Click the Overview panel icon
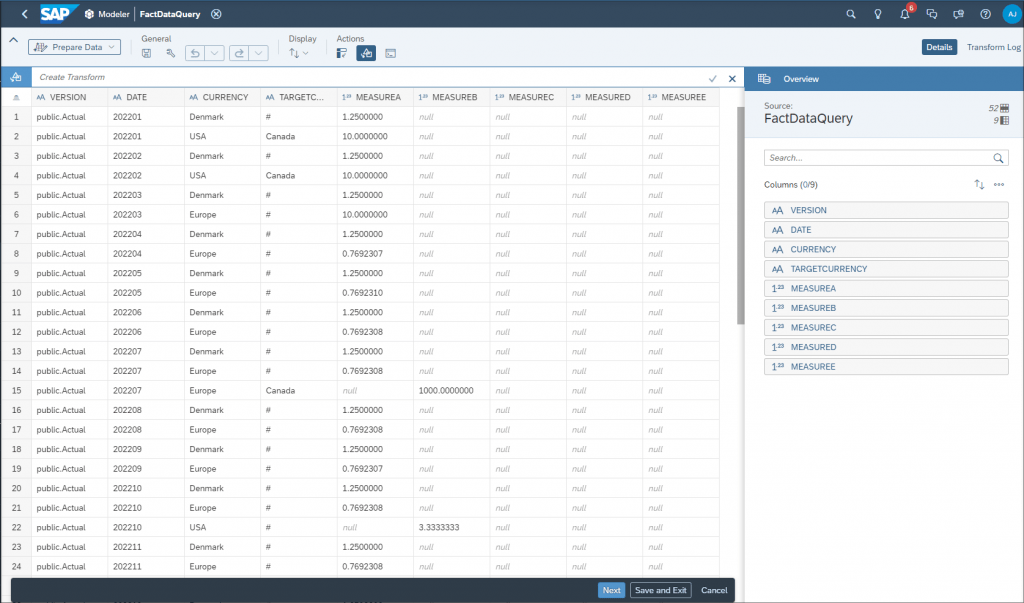Image resolution: width=1024 pixels, height=603 pixels. tap(764, 79)
